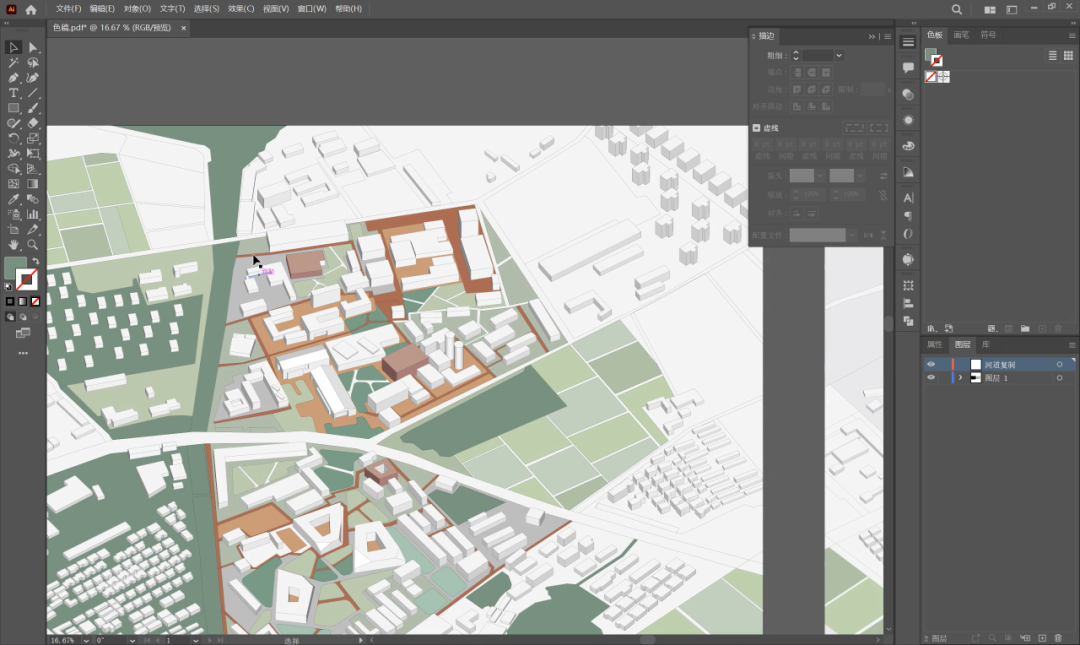Image resolution: width=1080 pixels, height=645 pixels.
Task: Click the Change Screen Mode icon
Action: pyautogui.click(x=23, y=334)
